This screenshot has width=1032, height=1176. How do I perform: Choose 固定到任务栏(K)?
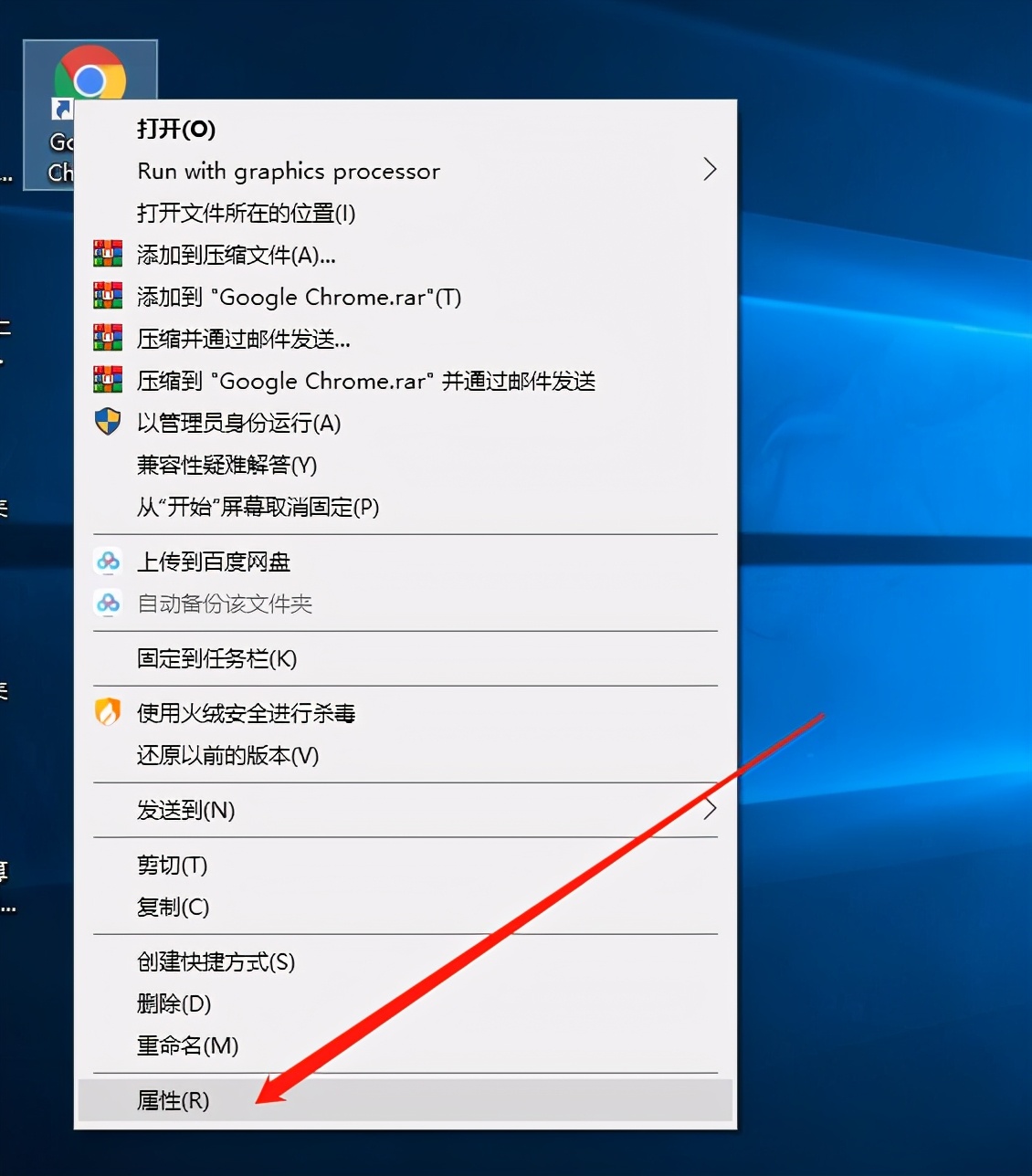point(405,658)
